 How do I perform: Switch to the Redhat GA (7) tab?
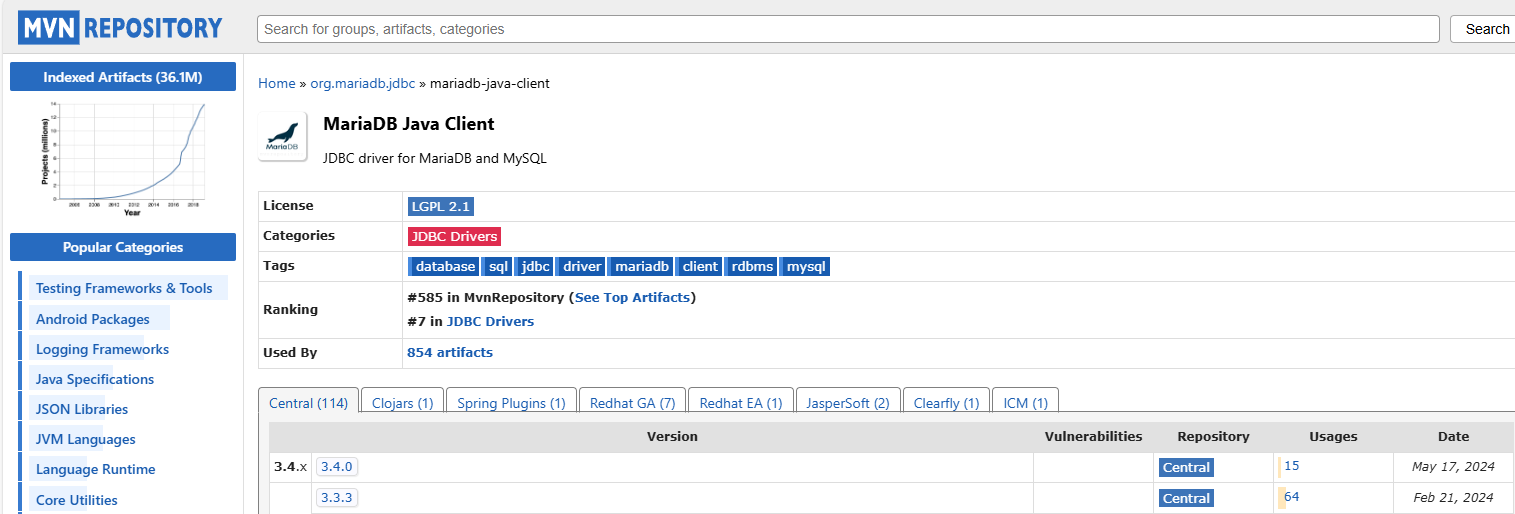[x=632, y=403]
